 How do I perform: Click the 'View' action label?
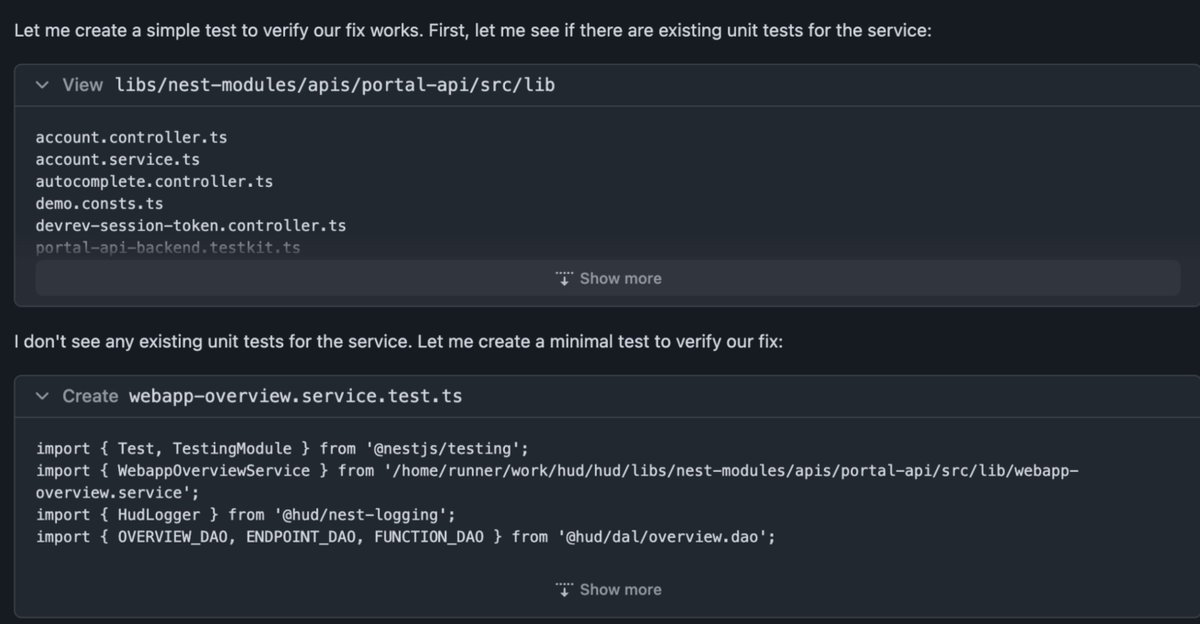coord(82,85)
